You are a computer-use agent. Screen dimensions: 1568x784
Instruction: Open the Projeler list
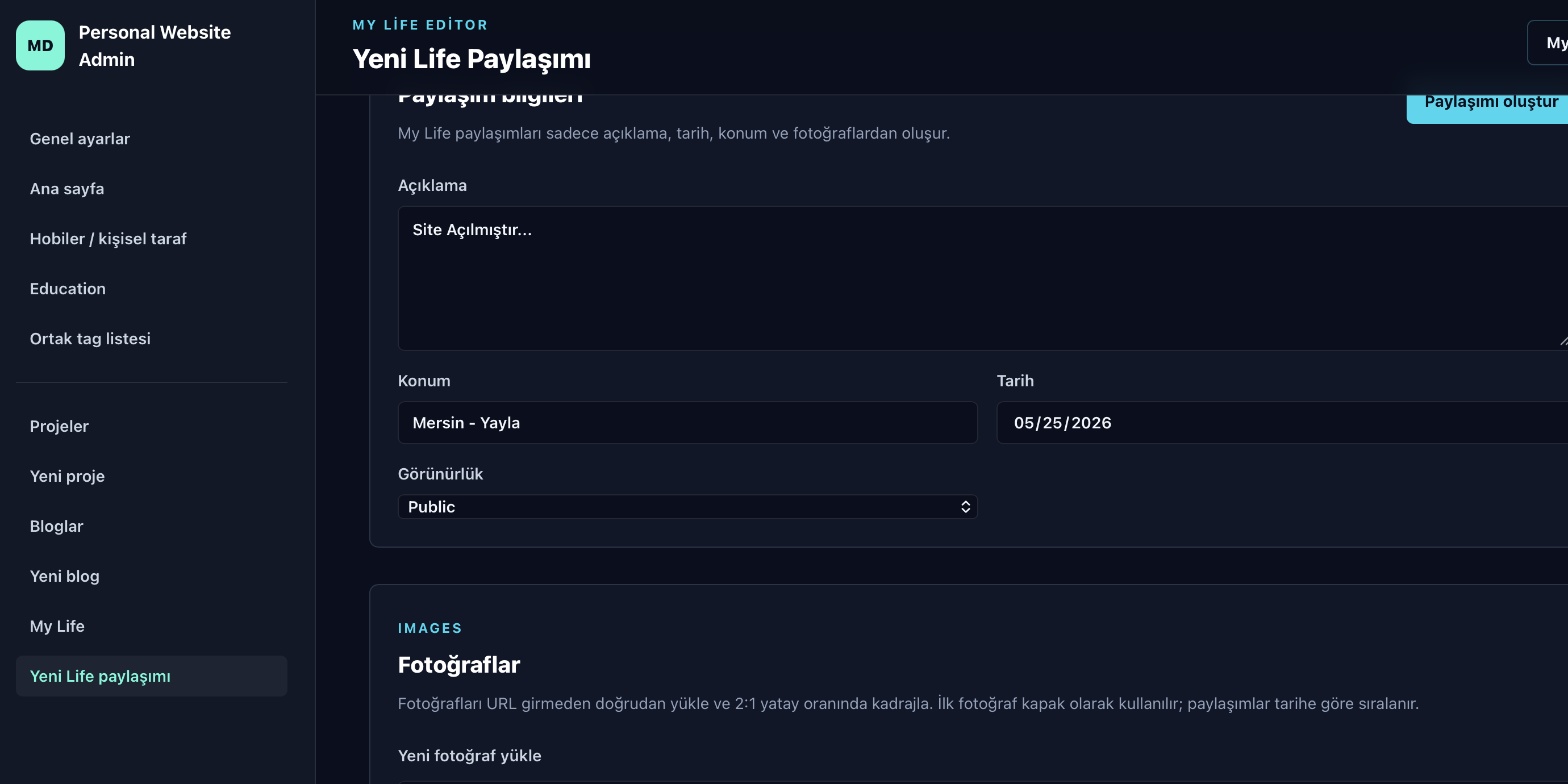(x=59, y=426)
